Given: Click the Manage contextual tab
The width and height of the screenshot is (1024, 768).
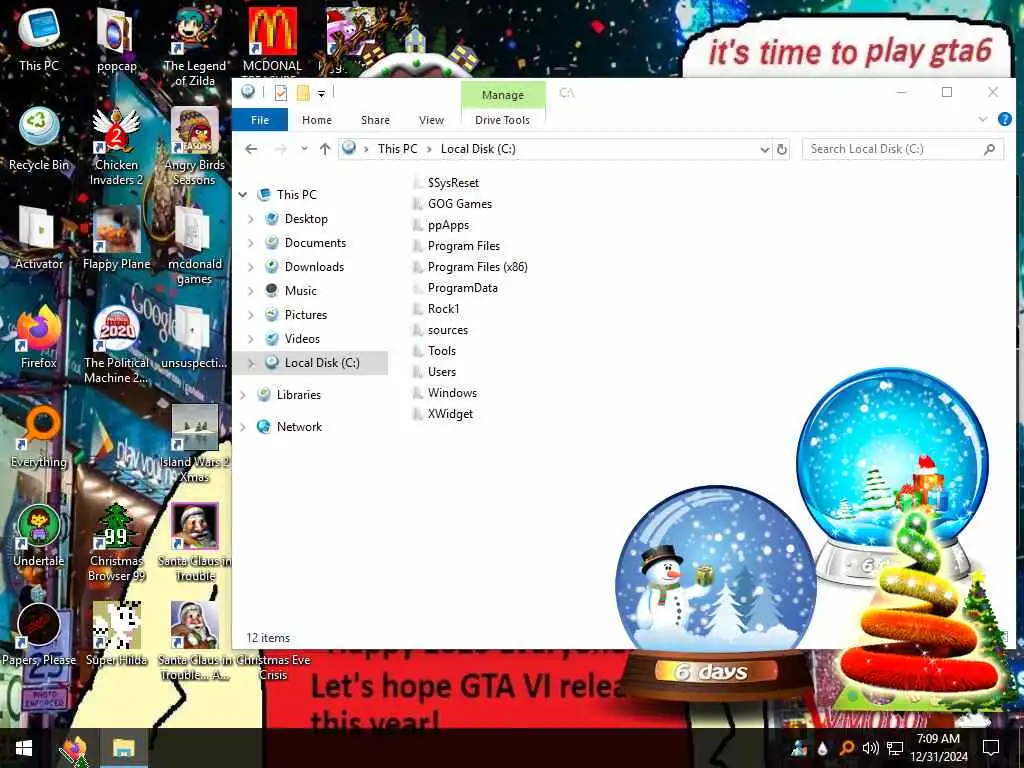Looking at the screenshot, I should coord(503,95).
